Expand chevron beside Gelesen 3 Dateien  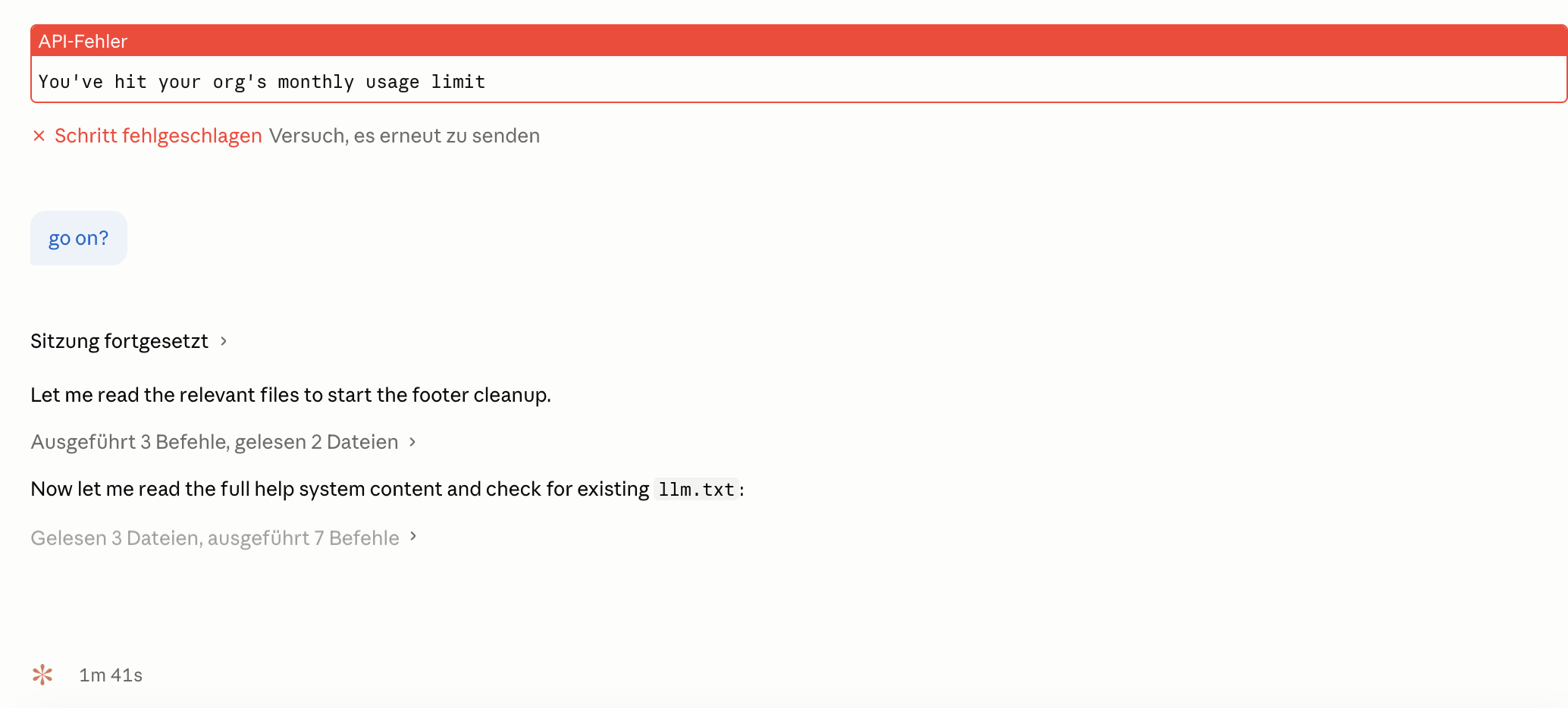(413, 537)
